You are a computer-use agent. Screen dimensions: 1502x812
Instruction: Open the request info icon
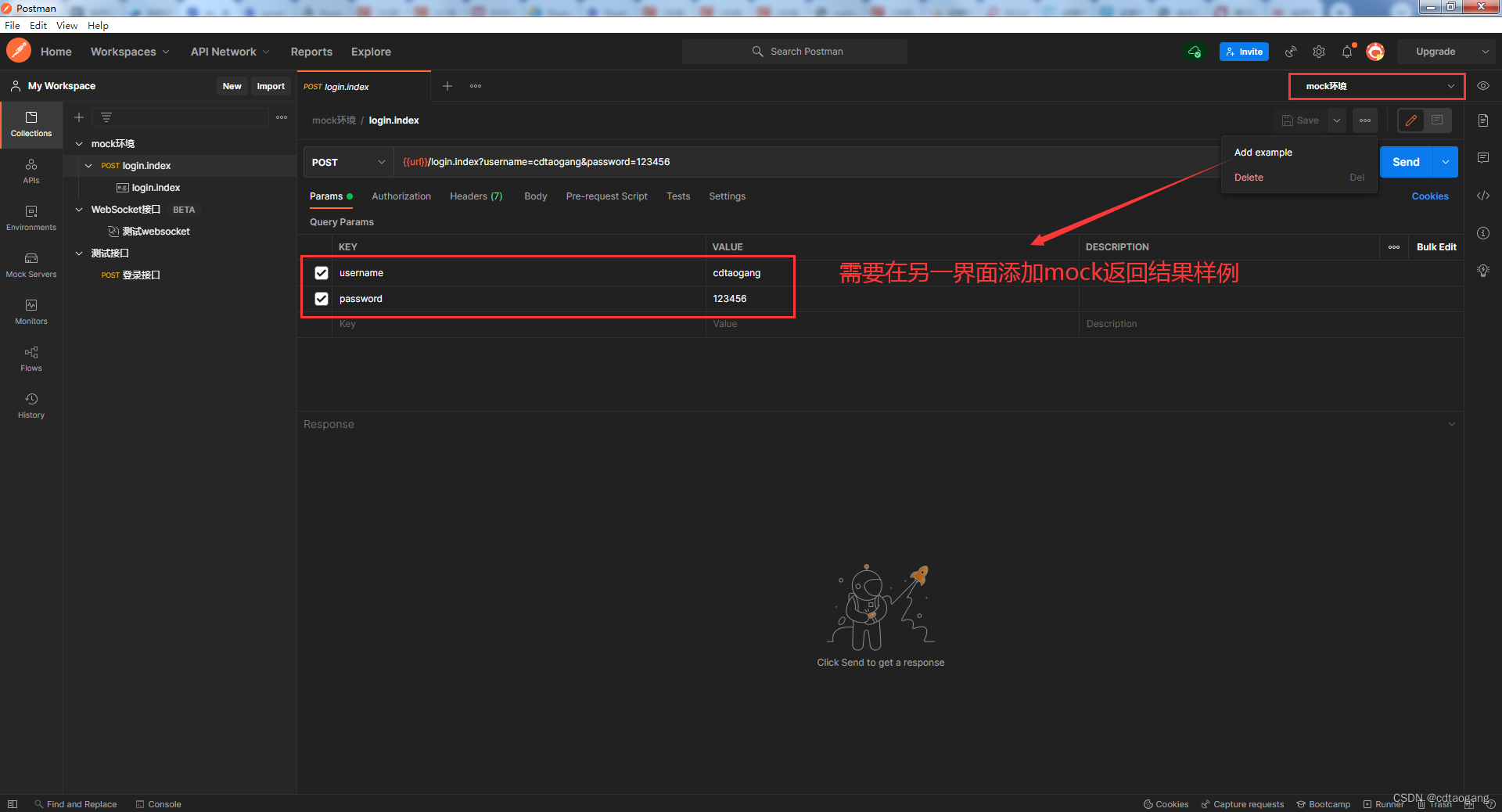point(1483,233)
